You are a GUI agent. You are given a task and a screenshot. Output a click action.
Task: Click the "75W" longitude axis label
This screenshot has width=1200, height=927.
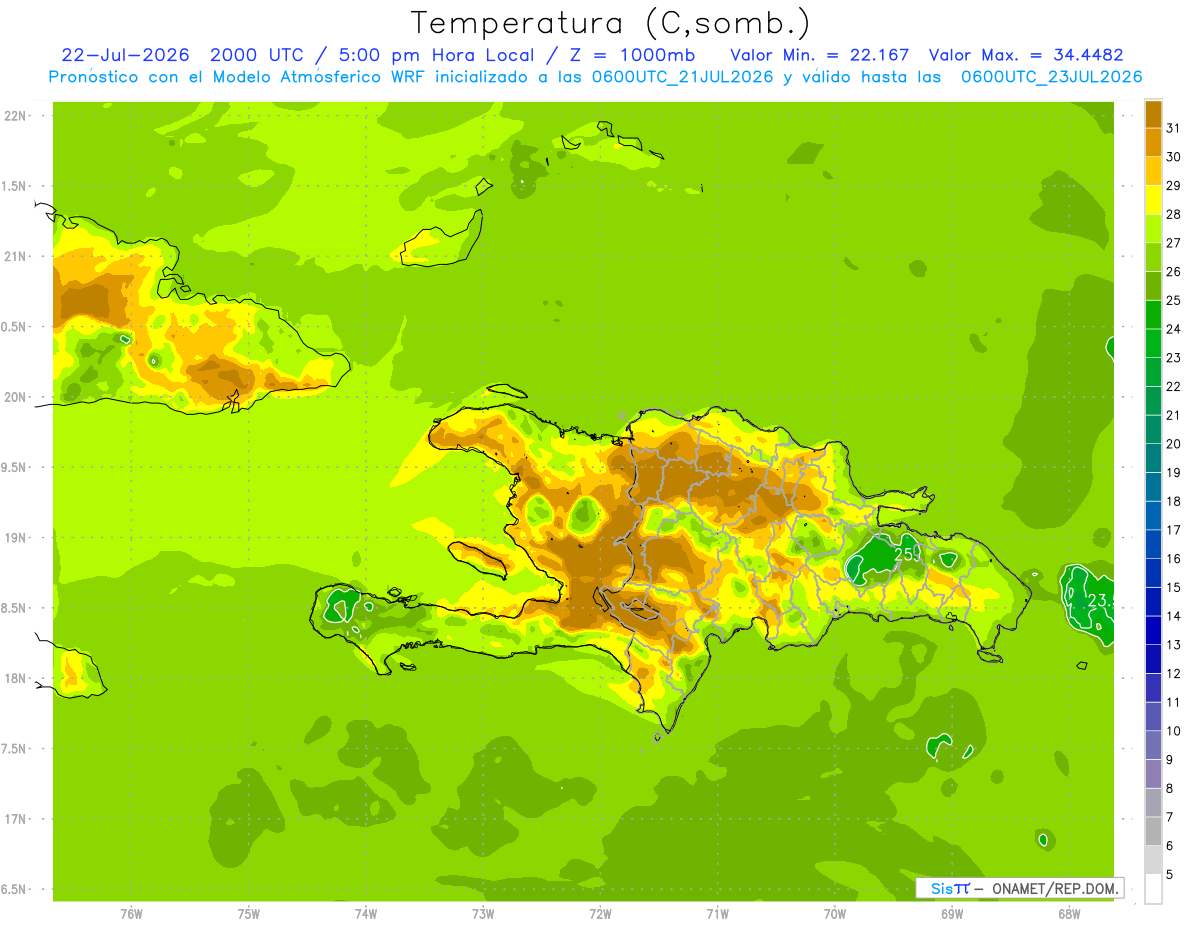pyautogui.click(x=248, y=913)
